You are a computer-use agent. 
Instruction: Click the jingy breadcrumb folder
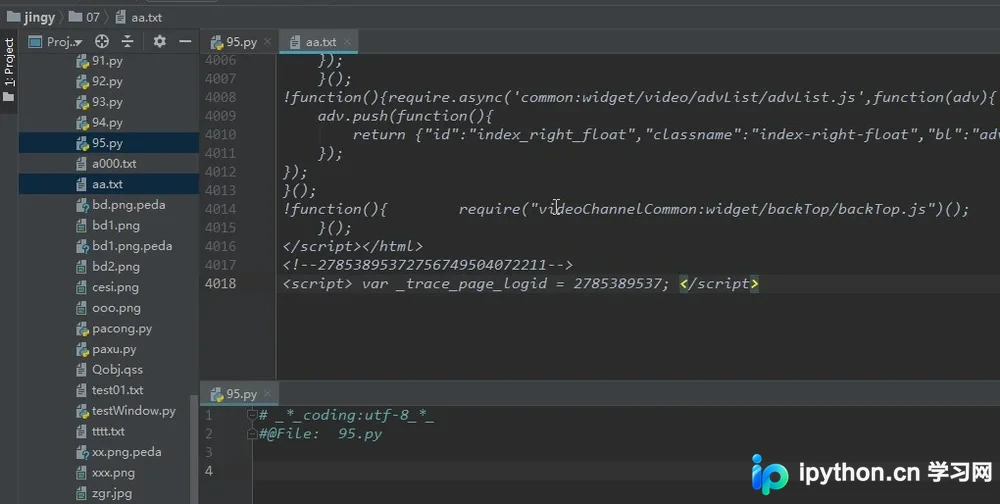click(31, 17)
